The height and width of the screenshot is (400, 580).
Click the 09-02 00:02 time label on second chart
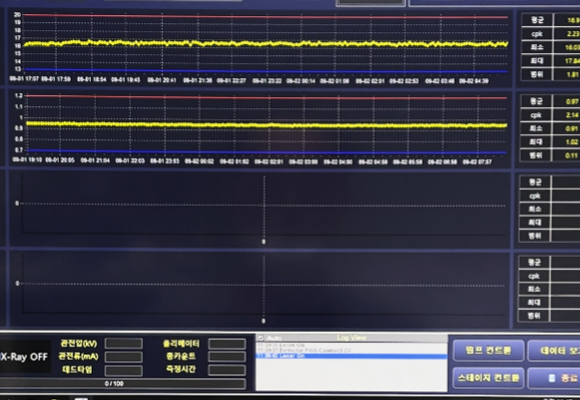click(199, 161)
